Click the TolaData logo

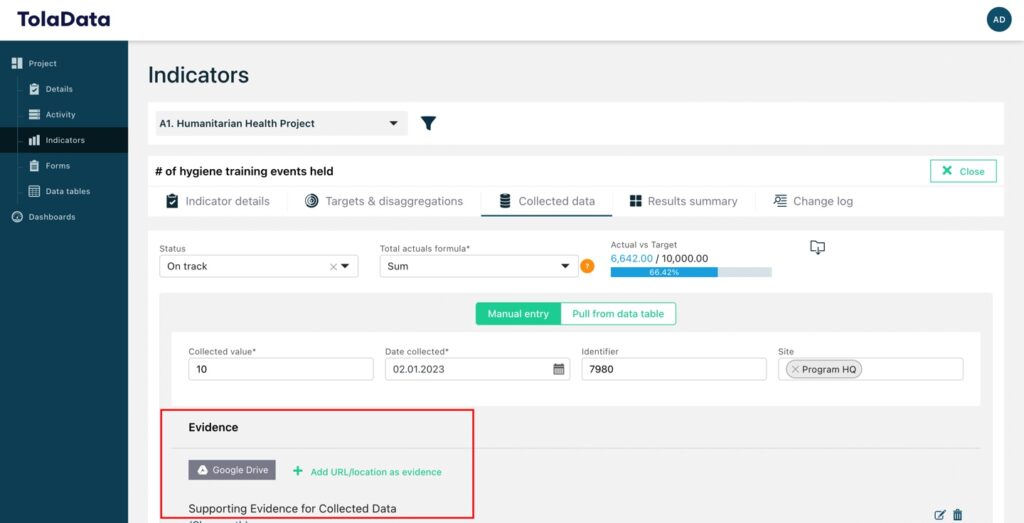coord(63,20)
